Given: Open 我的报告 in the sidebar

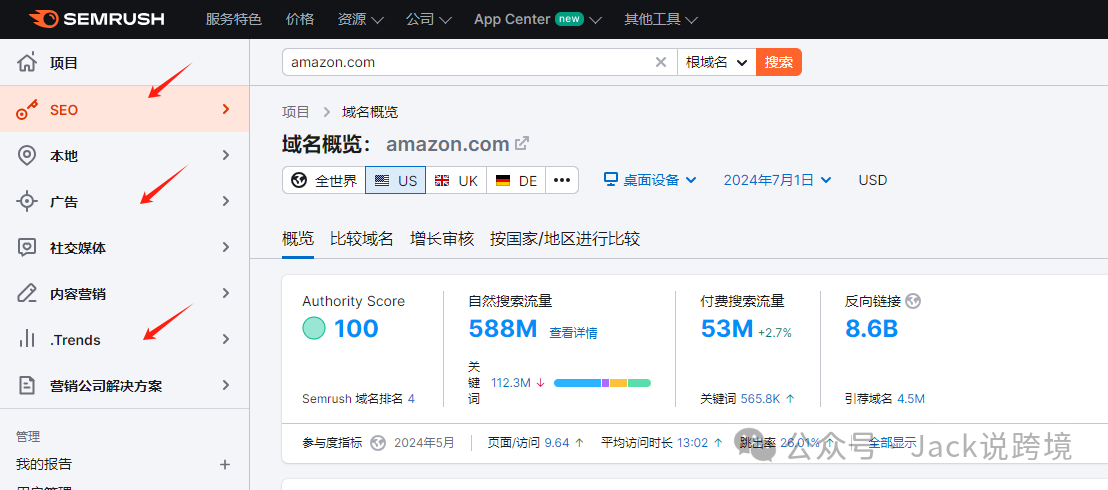Looking at the screenshot, I should [44, 465].
